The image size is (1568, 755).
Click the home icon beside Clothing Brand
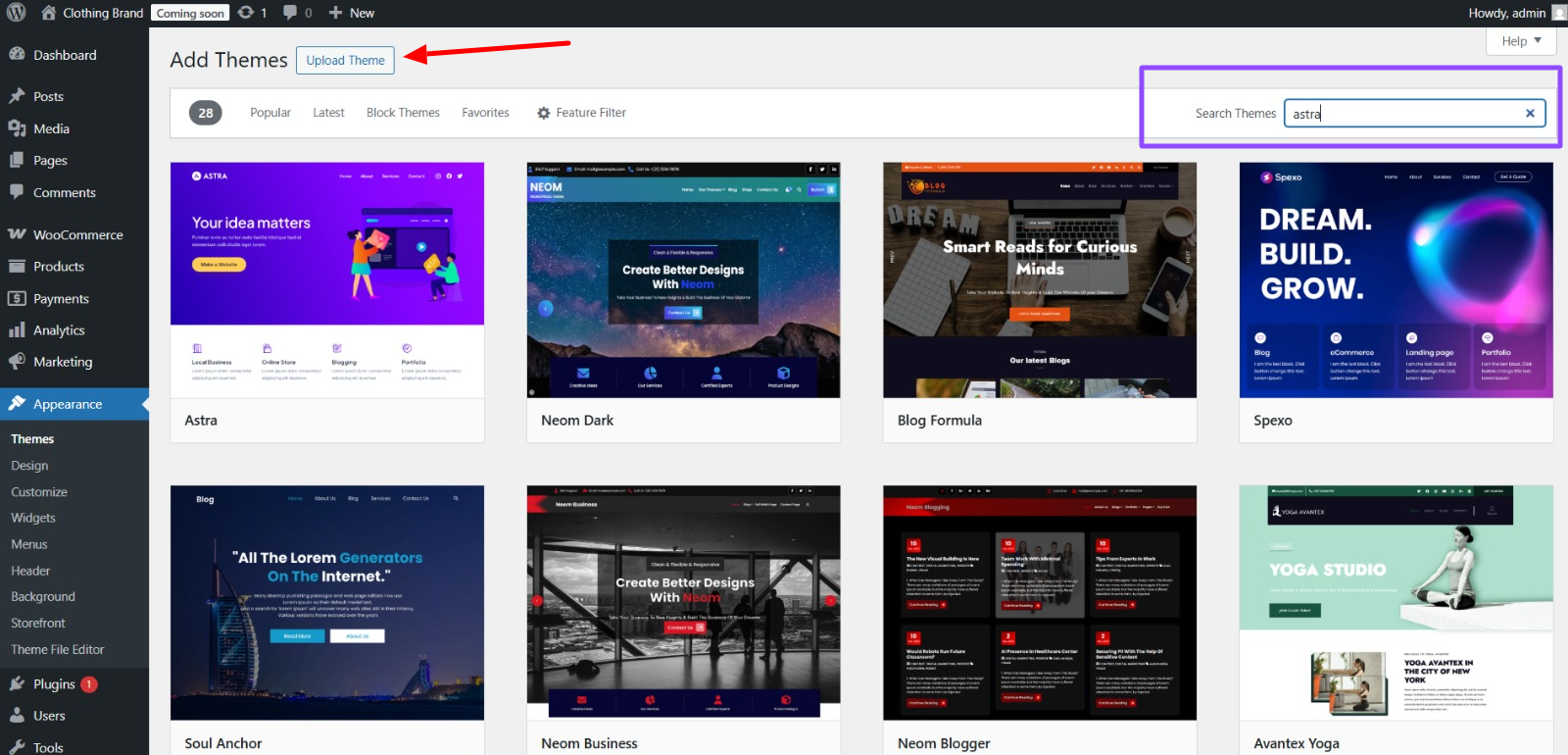pos(48,13)
